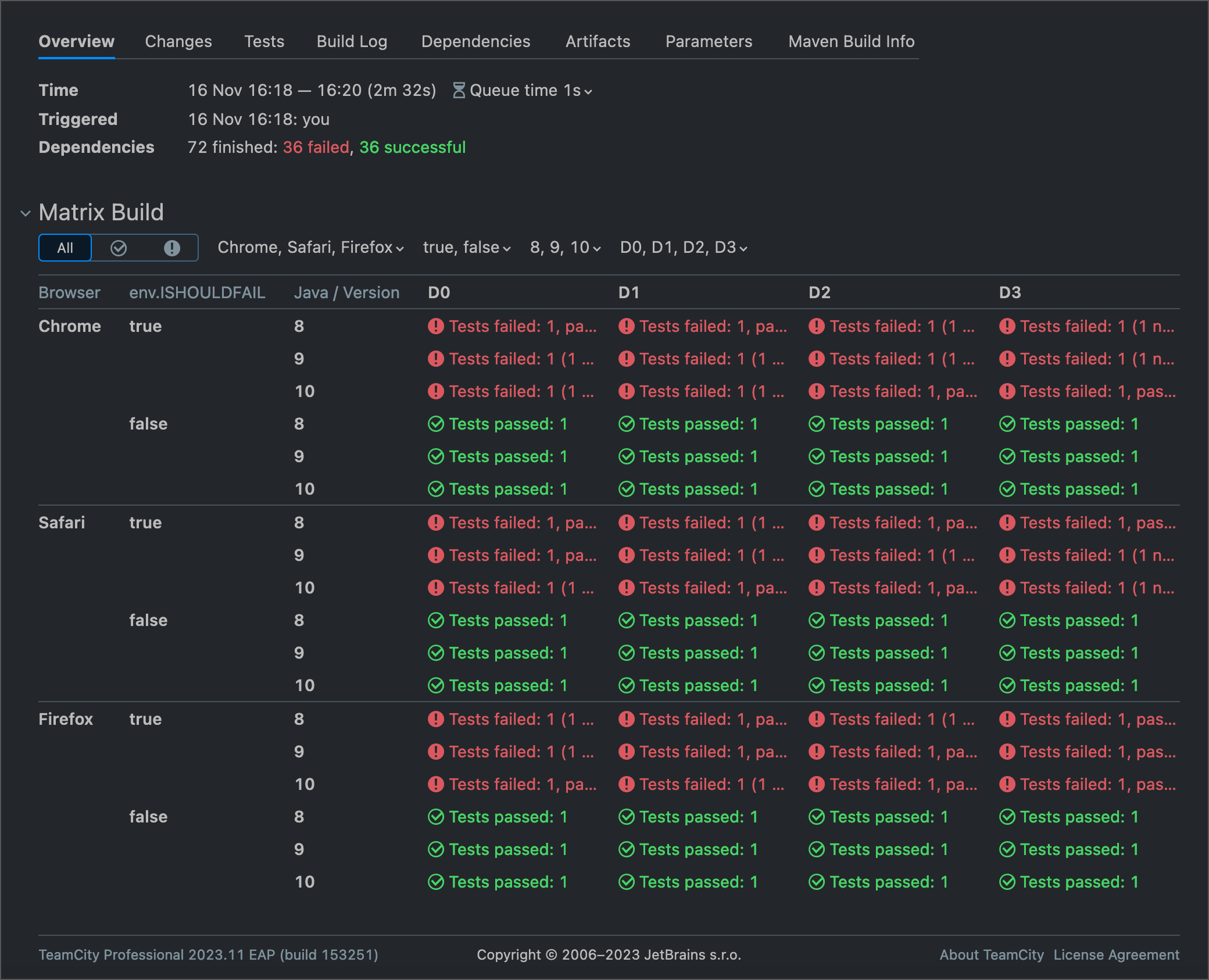Viewport: 1209px width, 980px height.
Task: Click passed checkmark for Safari false Java 10 D3
Action: tap(1007, 686)
